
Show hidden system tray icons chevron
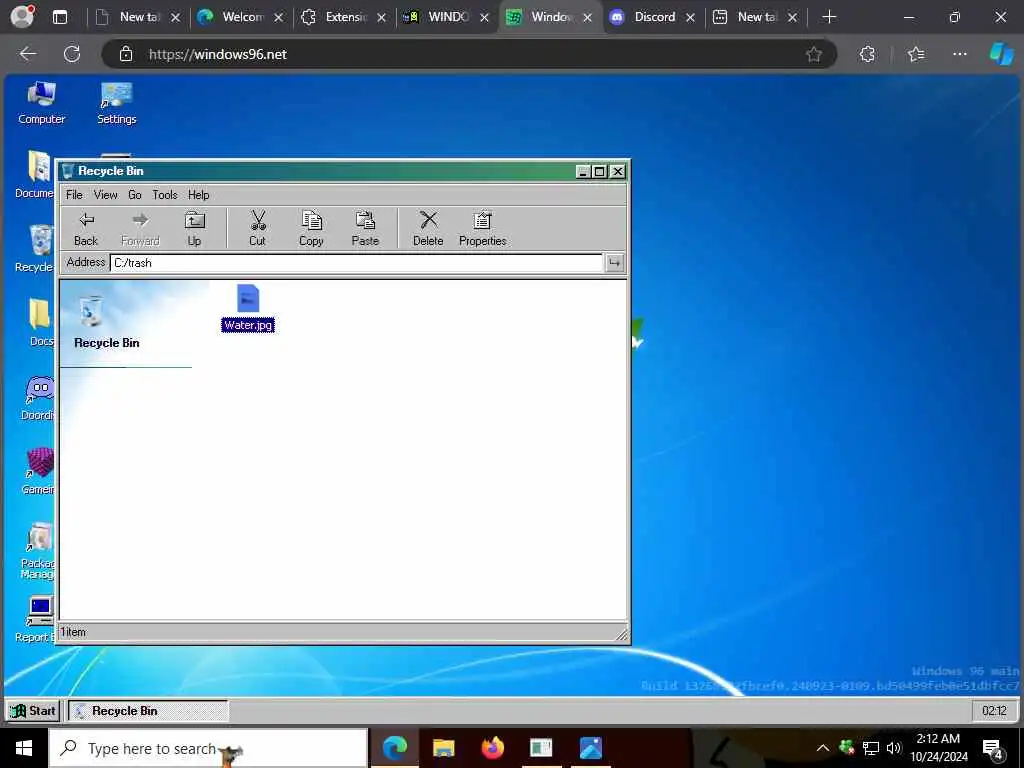coord(822,748)
